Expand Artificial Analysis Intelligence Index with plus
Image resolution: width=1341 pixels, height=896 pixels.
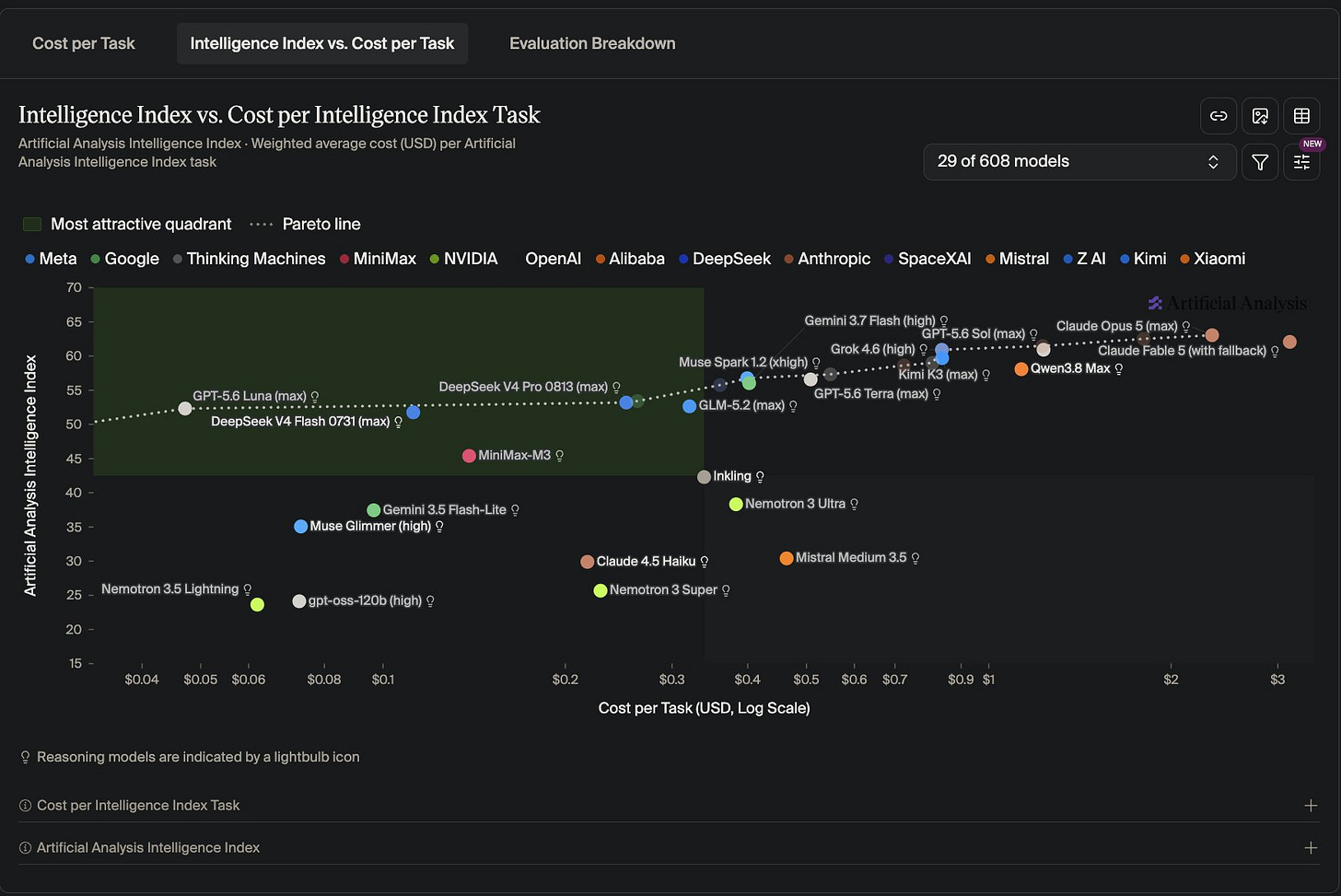tap(1311, 848)
